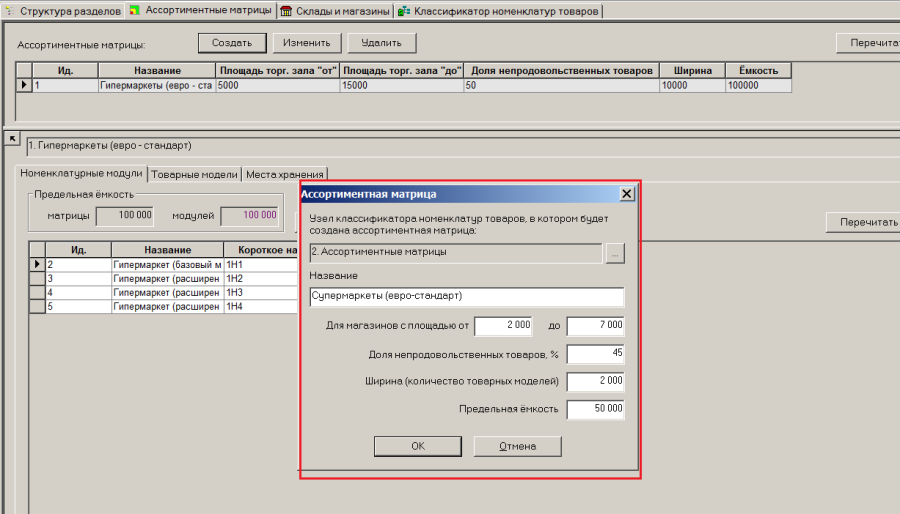Image resolution: width=900 pixels, height=514 pixels.
Task: Click the matrices table cell with value 10000
Action: click(x=693, y=85)
